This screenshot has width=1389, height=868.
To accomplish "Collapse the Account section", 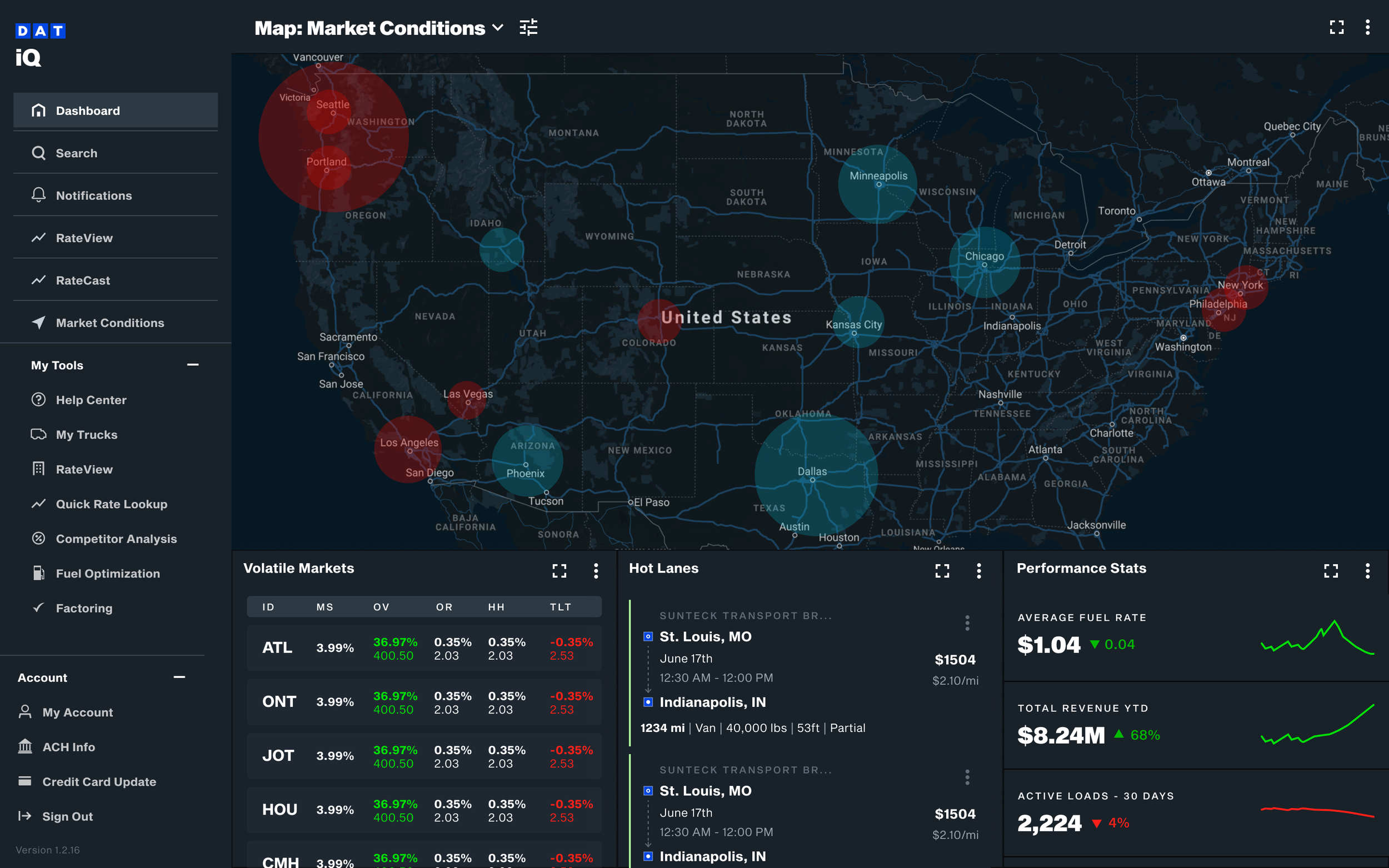I will coord(179,678).
